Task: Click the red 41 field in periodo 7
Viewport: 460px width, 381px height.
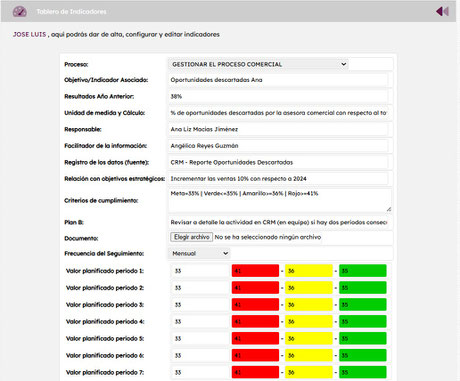Action: coord(255,372)
